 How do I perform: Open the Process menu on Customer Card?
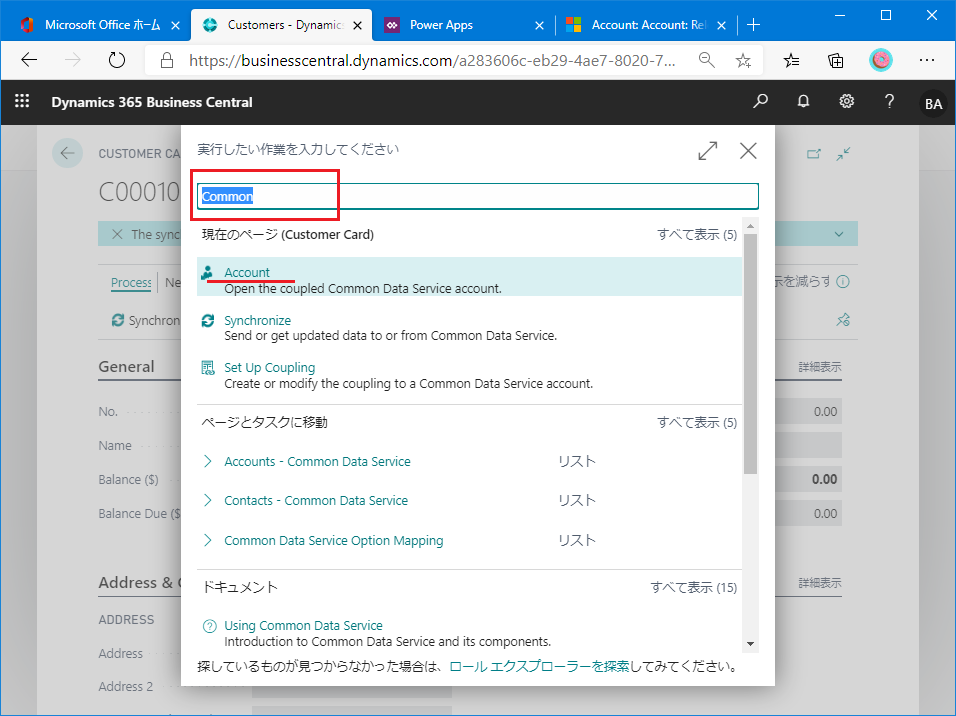point(131,282)
